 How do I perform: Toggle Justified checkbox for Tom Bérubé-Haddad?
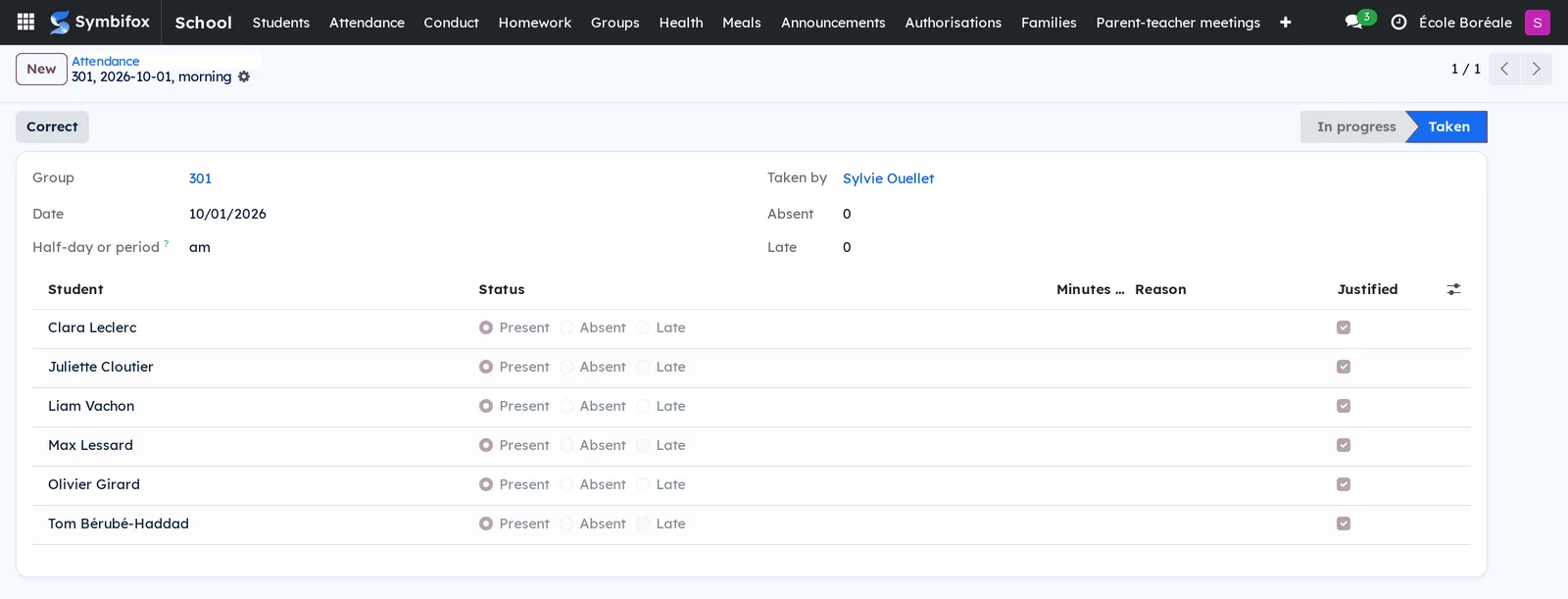pos(1344,524)
